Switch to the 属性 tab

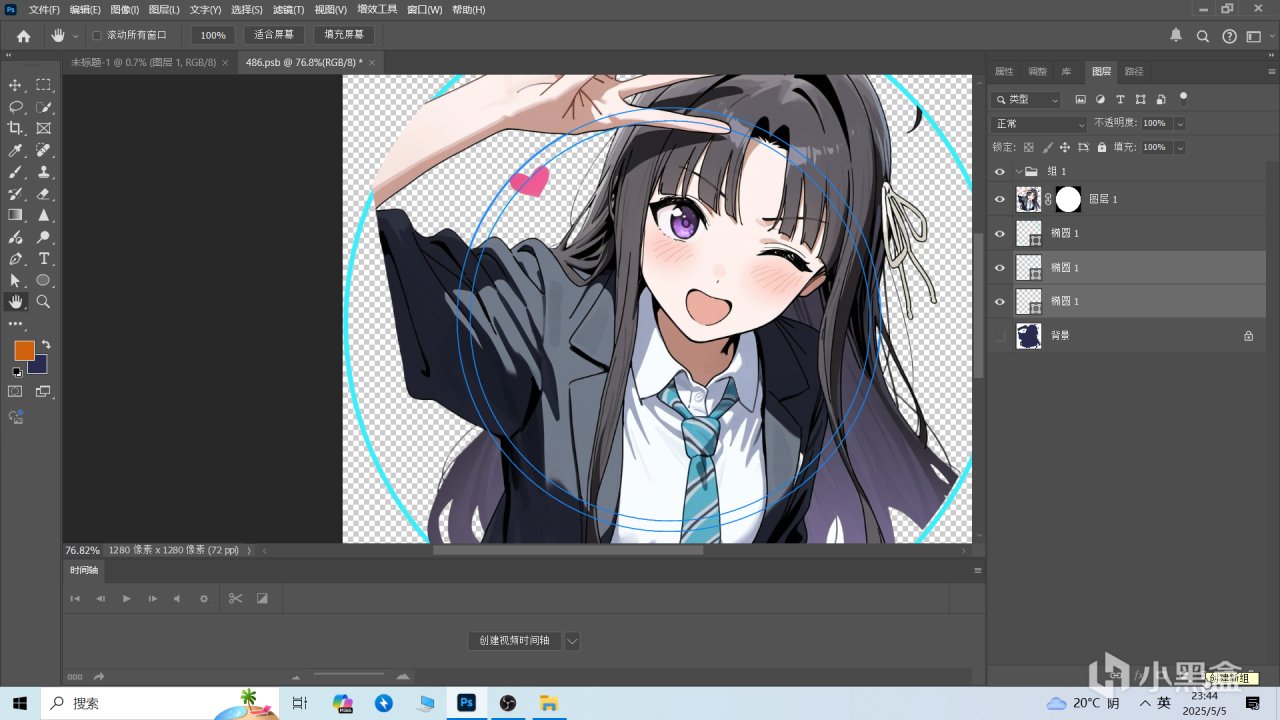click(1004, 71)
